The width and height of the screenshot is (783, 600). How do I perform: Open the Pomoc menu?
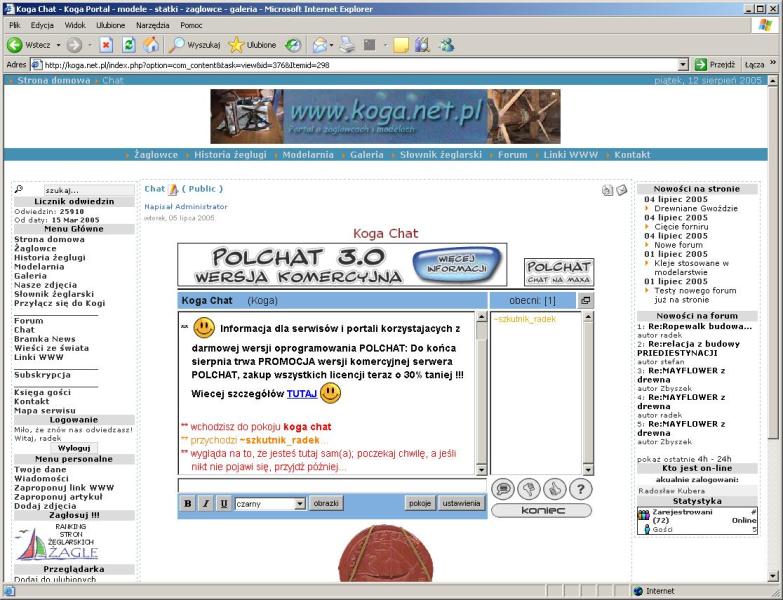click(x=191, y=25)
